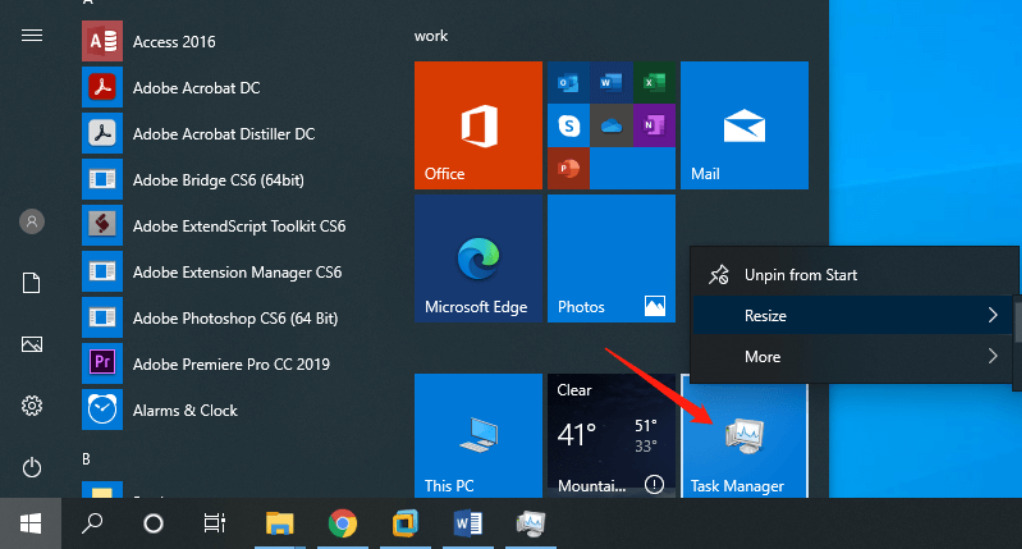Select Unpin from Start
Screen dimensions: 1022x549
pyautogui.click(x=854, y=275)
